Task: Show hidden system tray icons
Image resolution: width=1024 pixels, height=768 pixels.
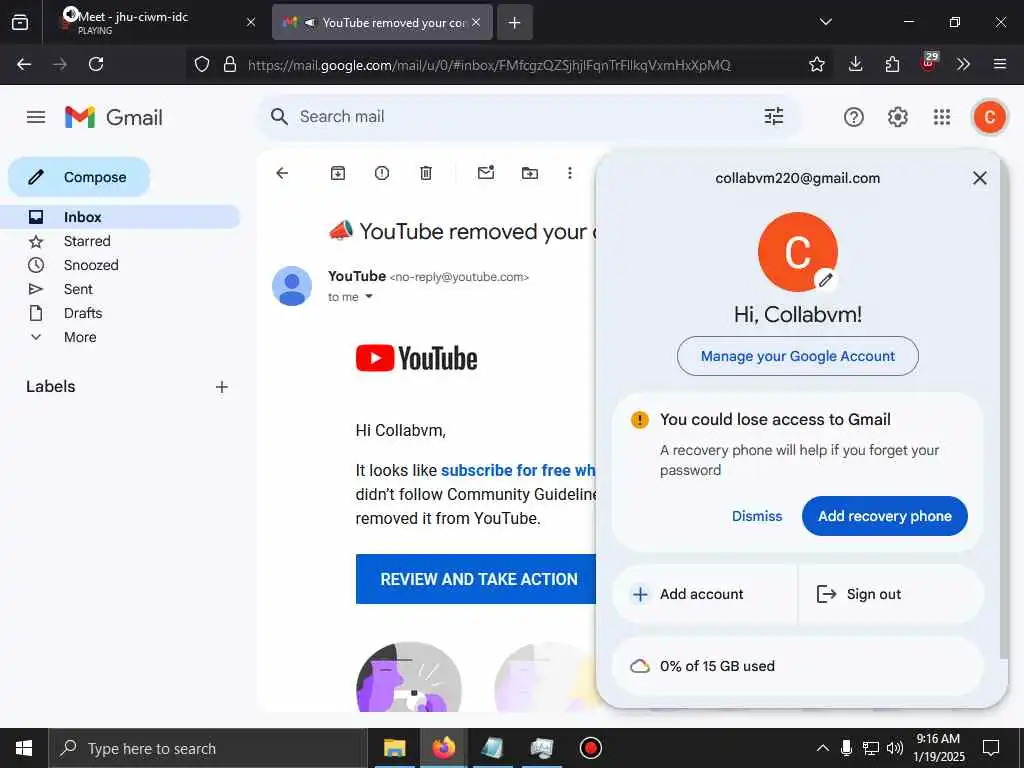Action: coord(823,748)
